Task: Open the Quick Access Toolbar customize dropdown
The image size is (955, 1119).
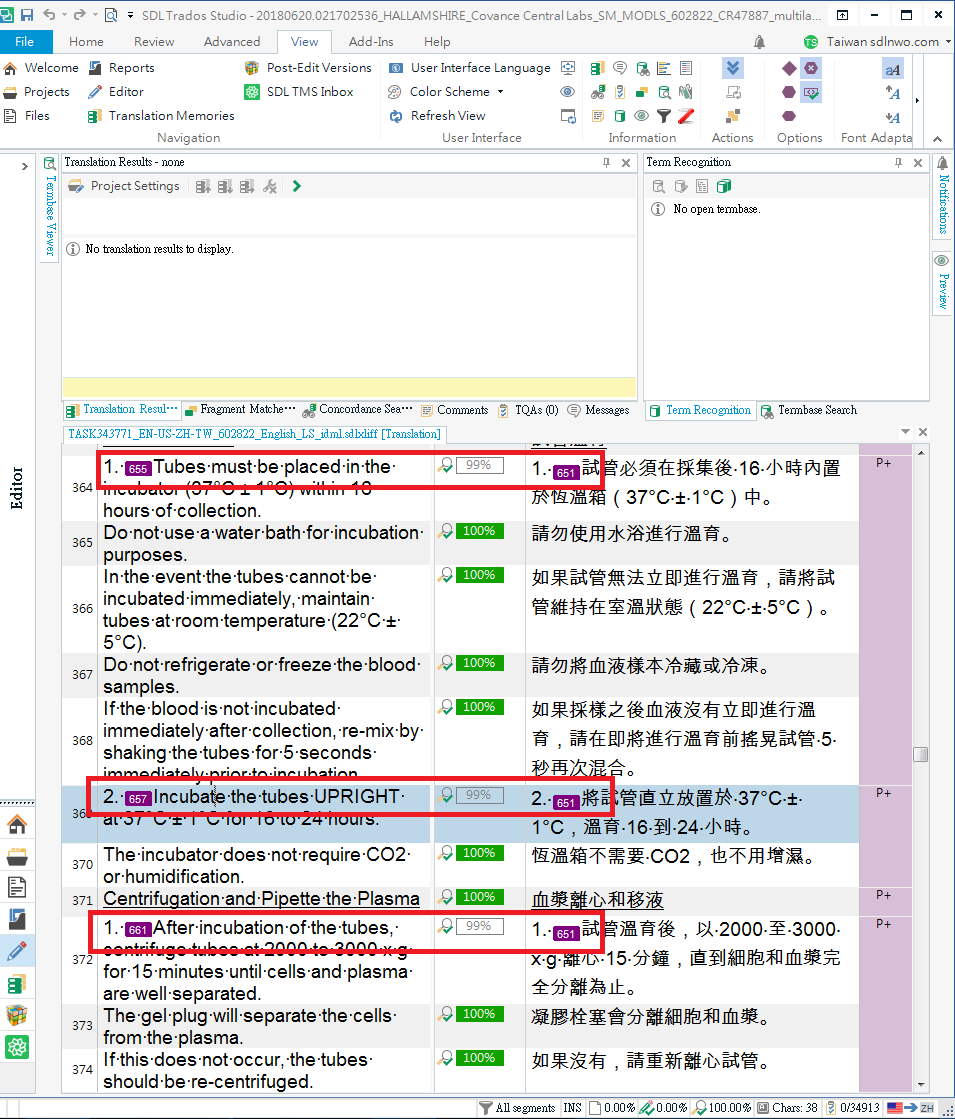Action: point(131,14)
